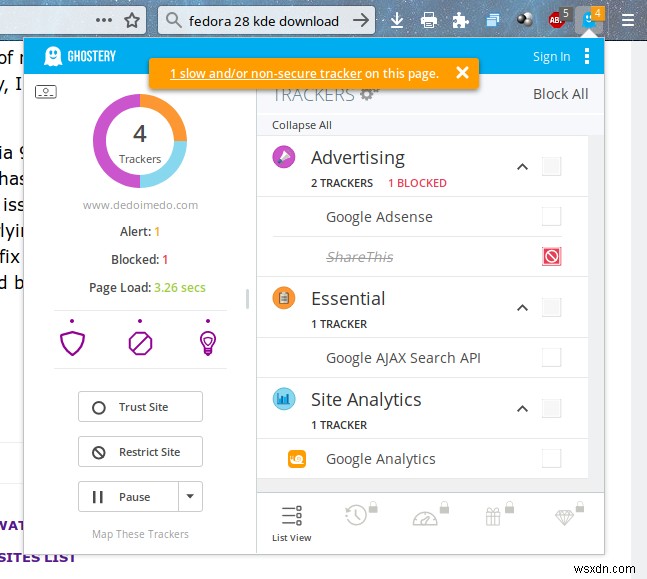Collapse the Site Analytics category chevron
The image size is (647, 579).
[x=522, y=409]
